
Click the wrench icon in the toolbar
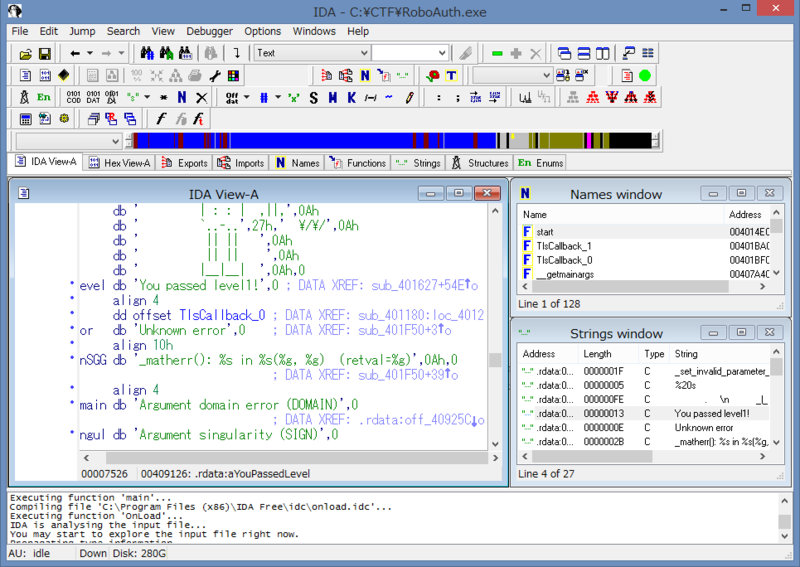[215, 76]
